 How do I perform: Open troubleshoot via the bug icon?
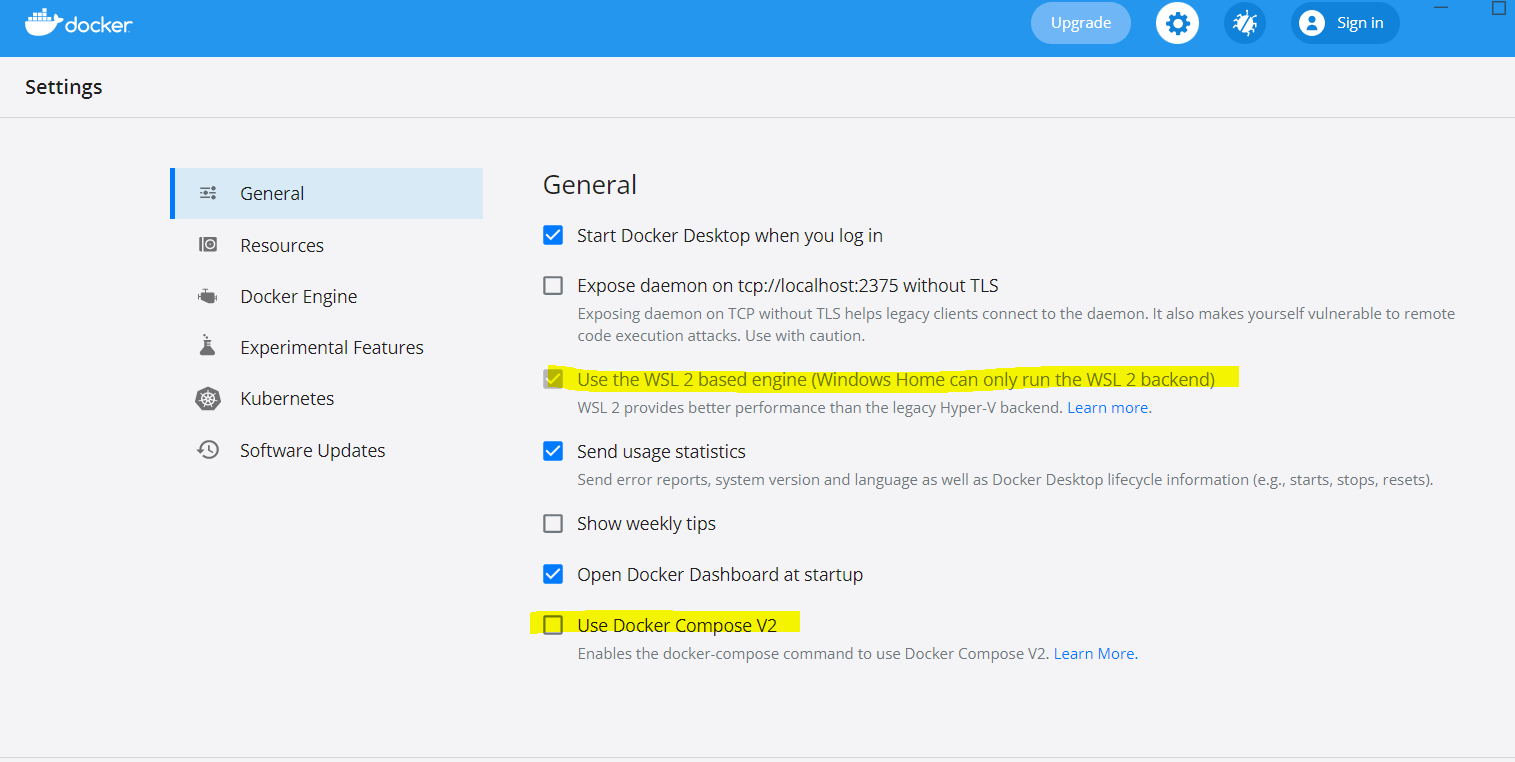(x=1245, y=23)
